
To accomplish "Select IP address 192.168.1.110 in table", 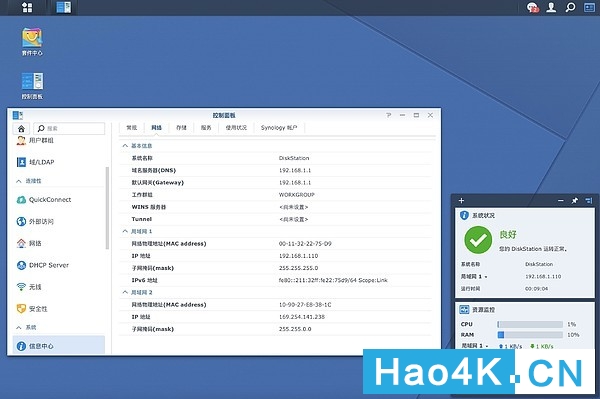I will [298, 256].
